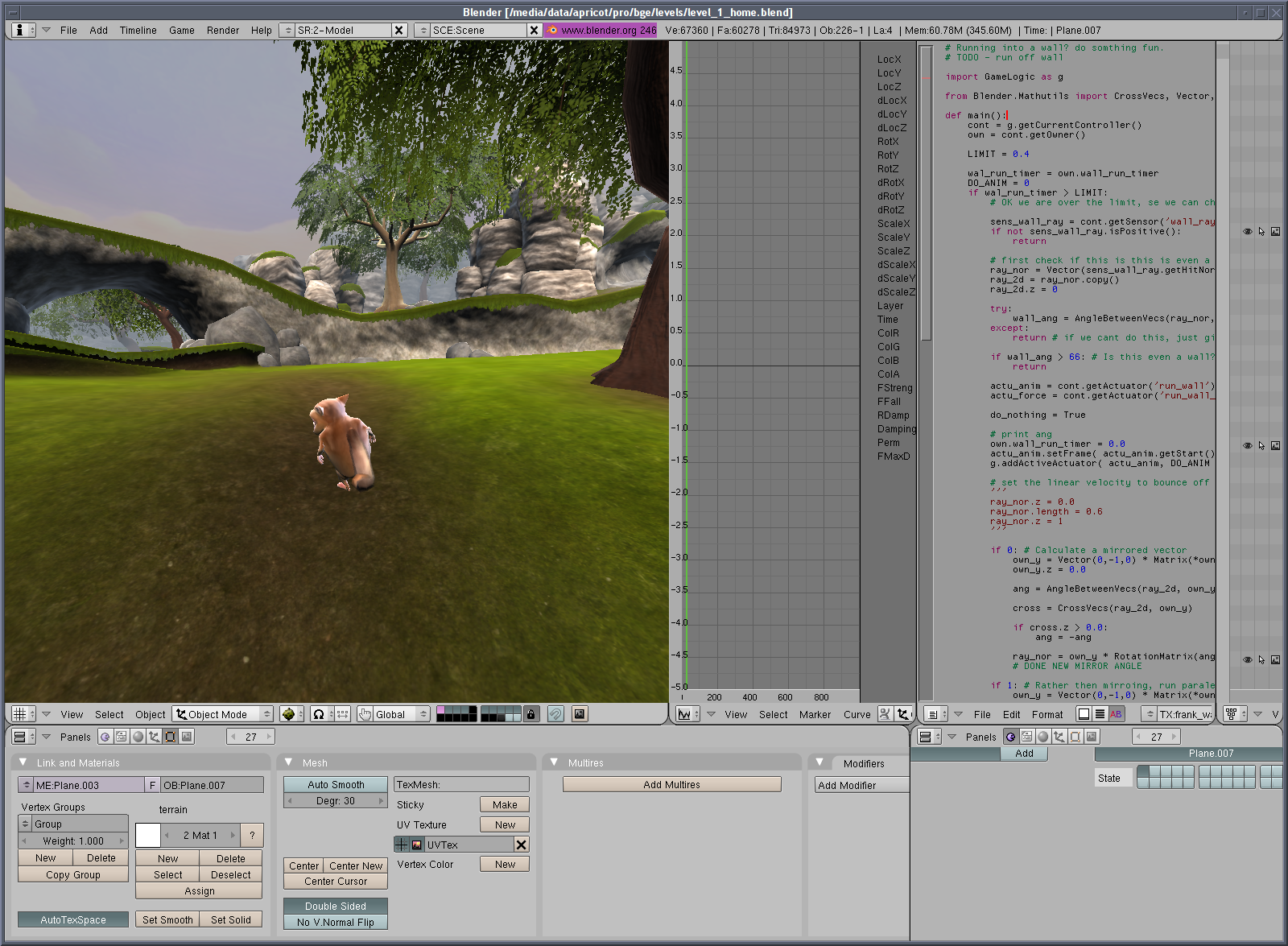Collapse the Link and Materials panel
This screenshot has width=1288, height=946.
(x=23, y=762)
